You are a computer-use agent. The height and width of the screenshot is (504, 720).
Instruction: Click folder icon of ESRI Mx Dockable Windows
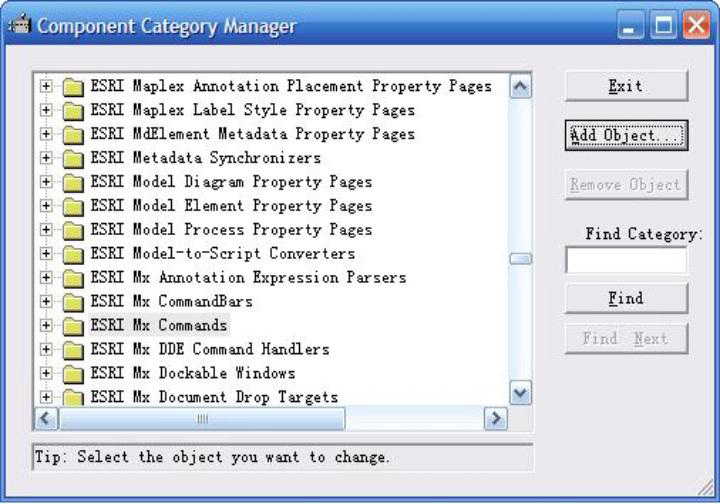point(73,374)
